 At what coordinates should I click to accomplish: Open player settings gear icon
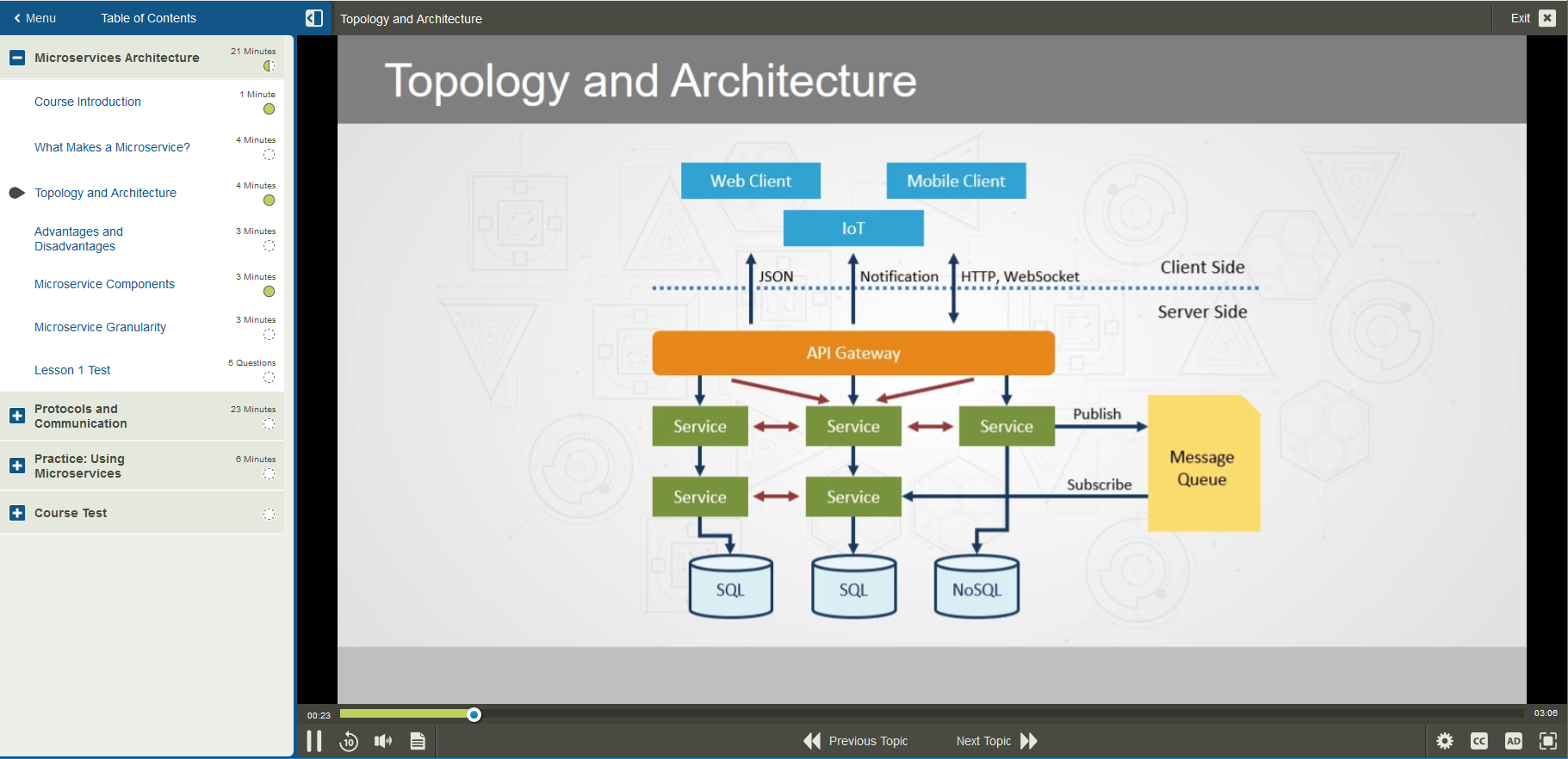coord(1445,741)
